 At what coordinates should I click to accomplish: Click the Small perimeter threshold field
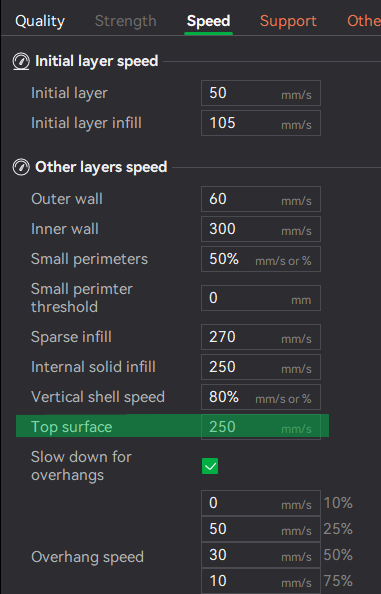tap(261, 298)
